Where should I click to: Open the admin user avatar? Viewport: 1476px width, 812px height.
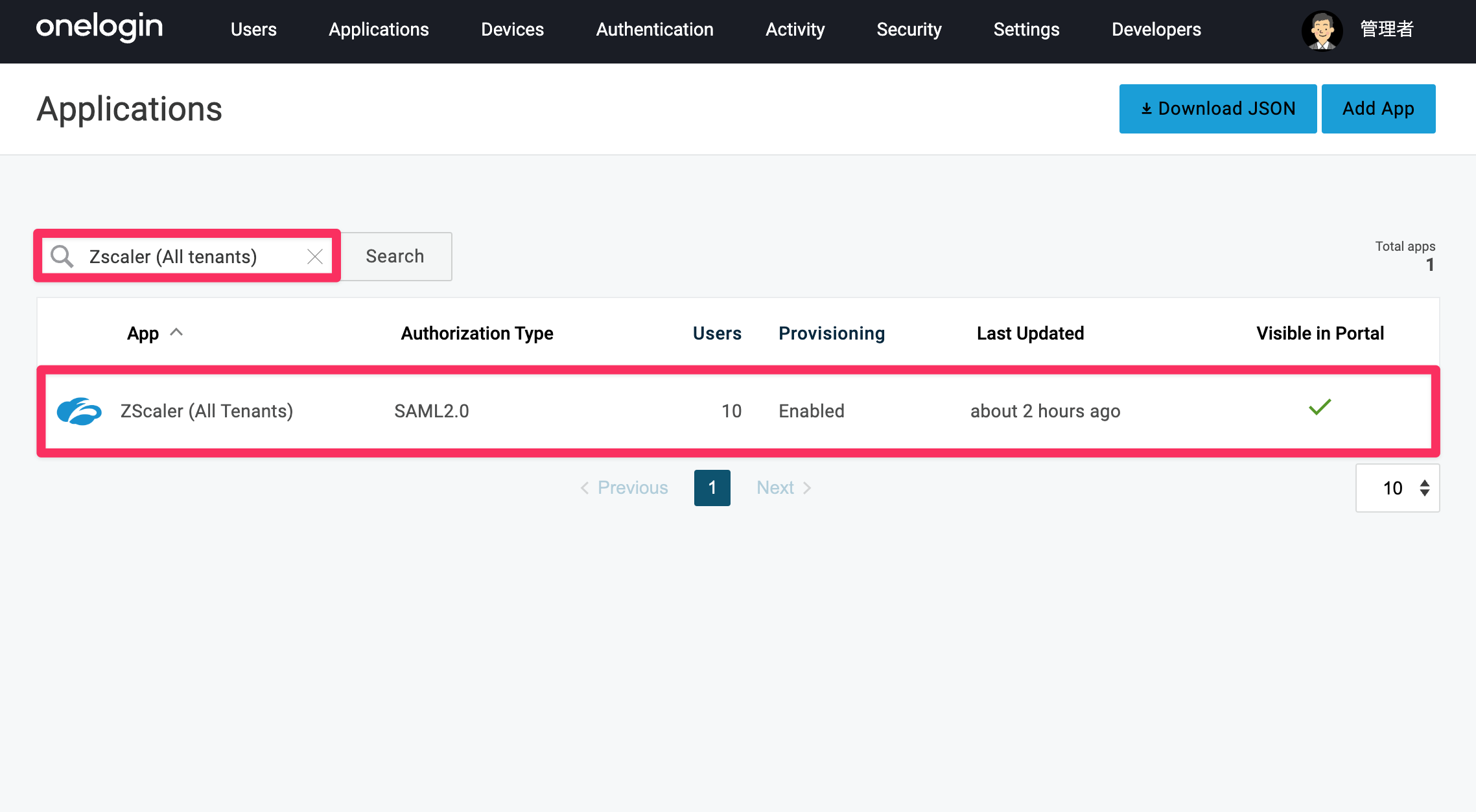pyautogui.click(x=1322, y=30)
